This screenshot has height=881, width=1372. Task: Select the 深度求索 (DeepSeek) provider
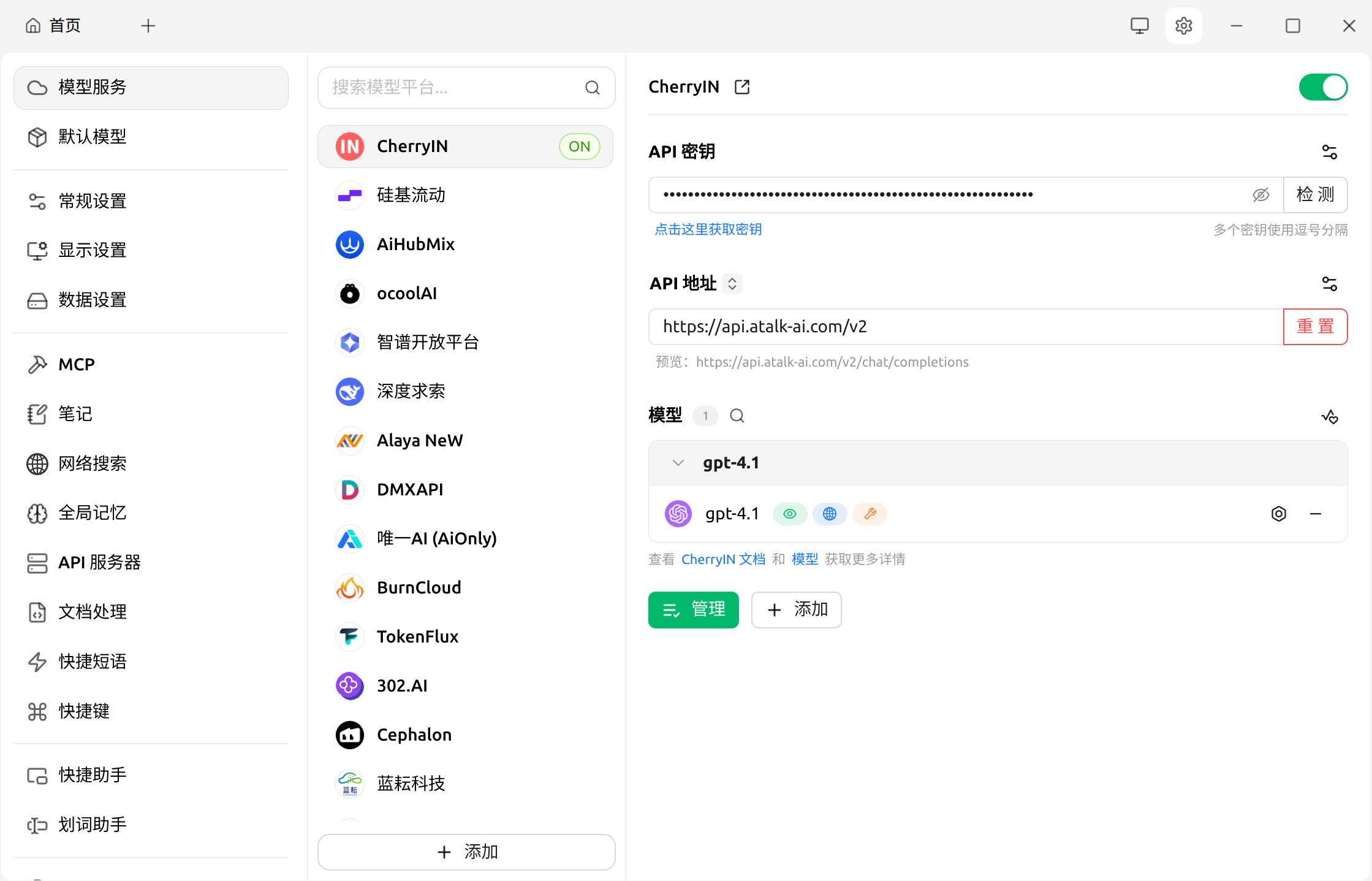coord(411,391)
